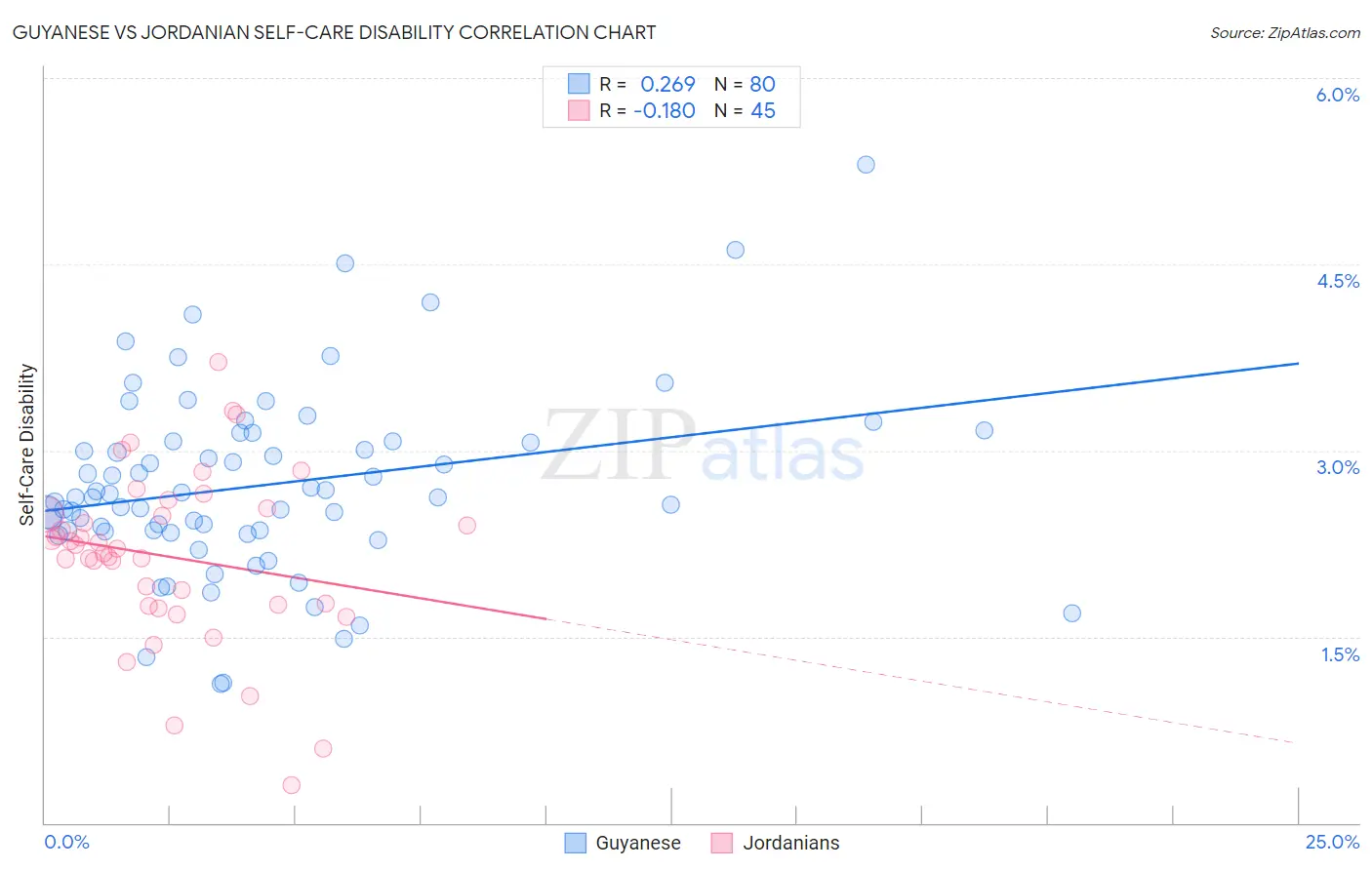Viewport: 1372px width, 870px height.
Task: Click the N = 80 value in legend
Action: point(745,84)
